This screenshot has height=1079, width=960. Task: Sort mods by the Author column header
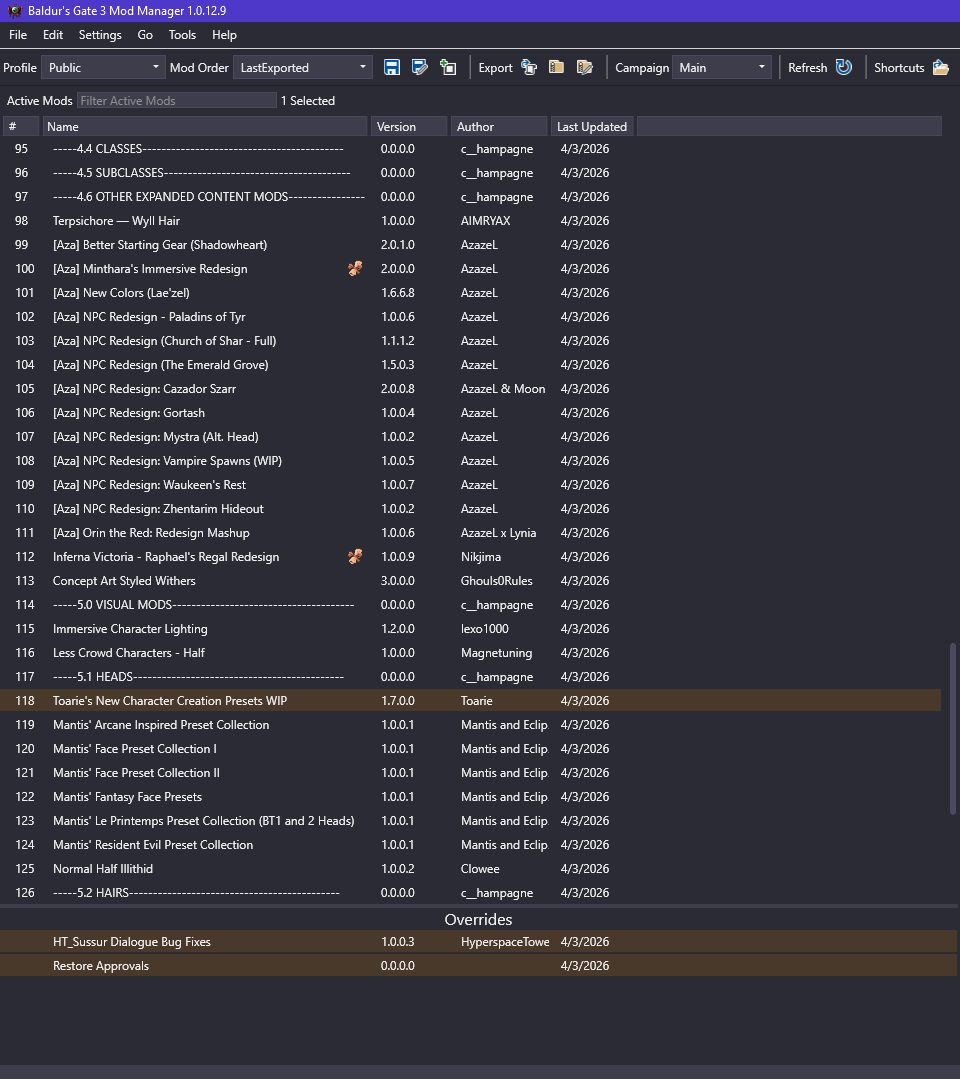[499, 127]
